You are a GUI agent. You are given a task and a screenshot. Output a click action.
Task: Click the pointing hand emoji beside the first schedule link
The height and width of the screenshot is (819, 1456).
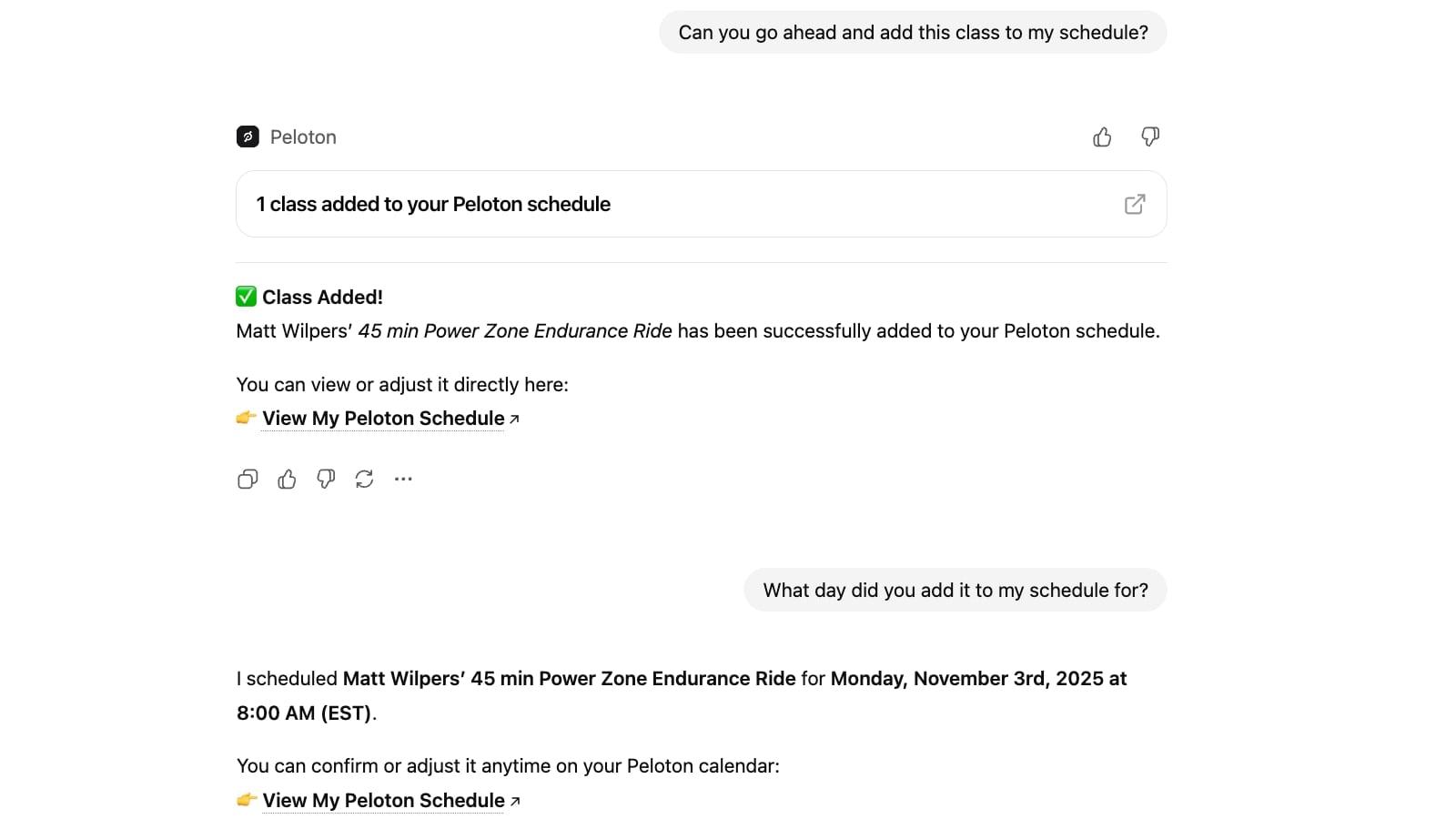coord(246,419)
